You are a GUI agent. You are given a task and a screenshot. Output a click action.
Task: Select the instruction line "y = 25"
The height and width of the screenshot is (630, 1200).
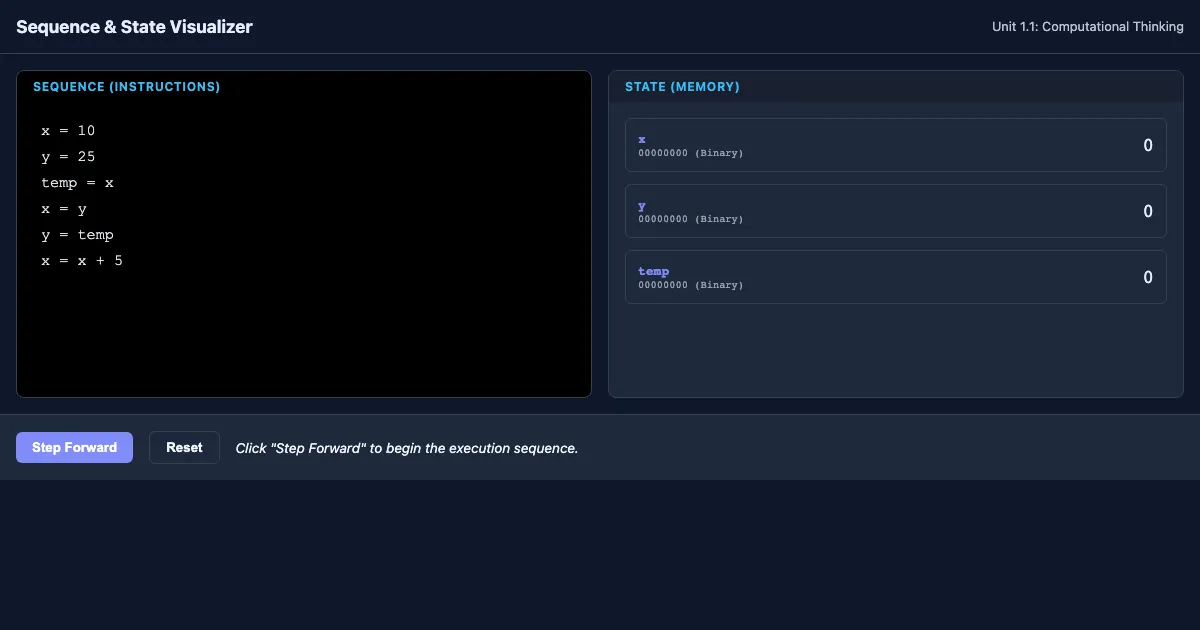click(x=68, y=157)
